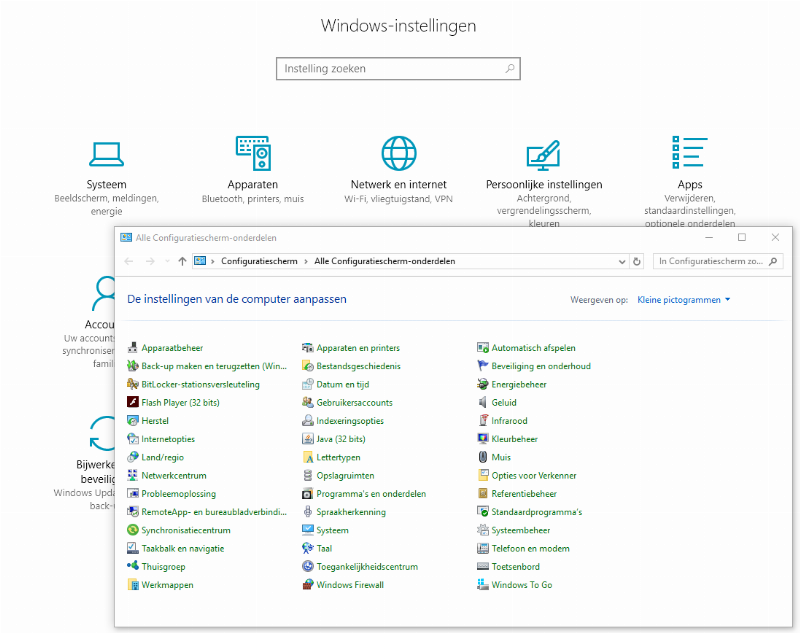Viewport: 800px width, 633px height.
Task: Click the Spraakherkenning microphone icon
Action: pos(308,512)
